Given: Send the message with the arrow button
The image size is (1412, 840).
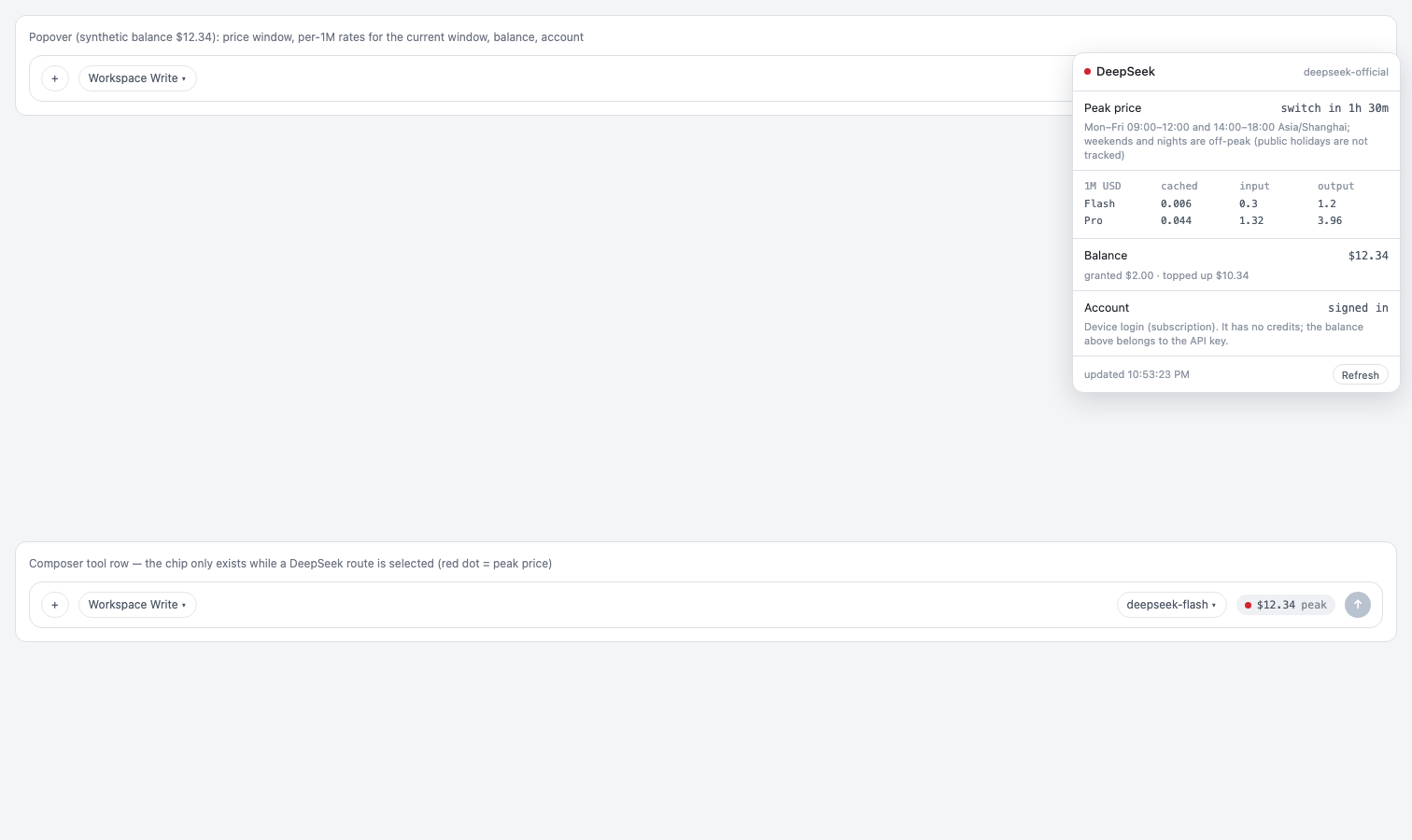Looking at the screenshot, I should (1358, 605).
